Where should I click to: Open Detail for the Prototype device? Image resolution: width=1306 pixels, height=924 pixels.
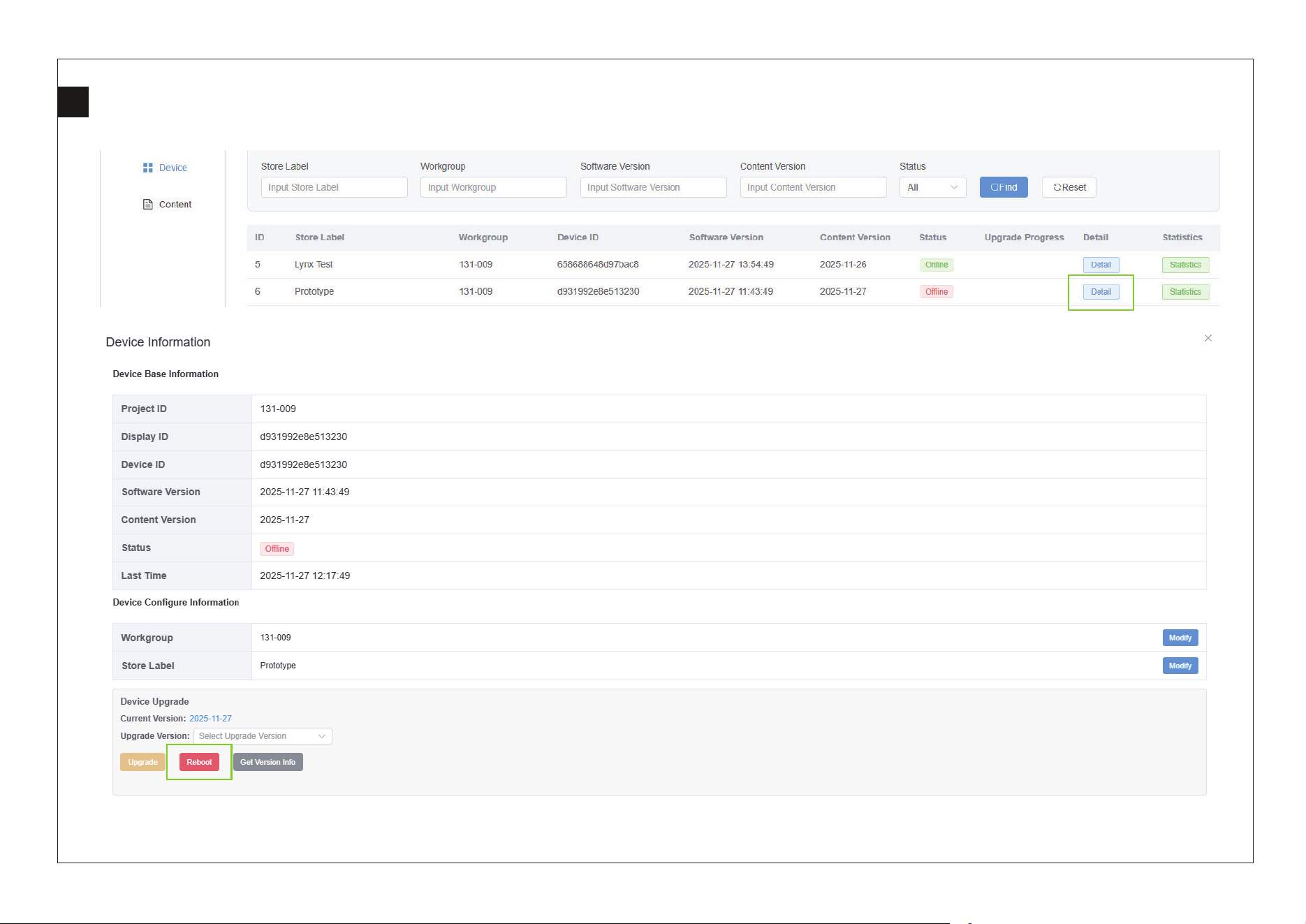coord(1101,292)
